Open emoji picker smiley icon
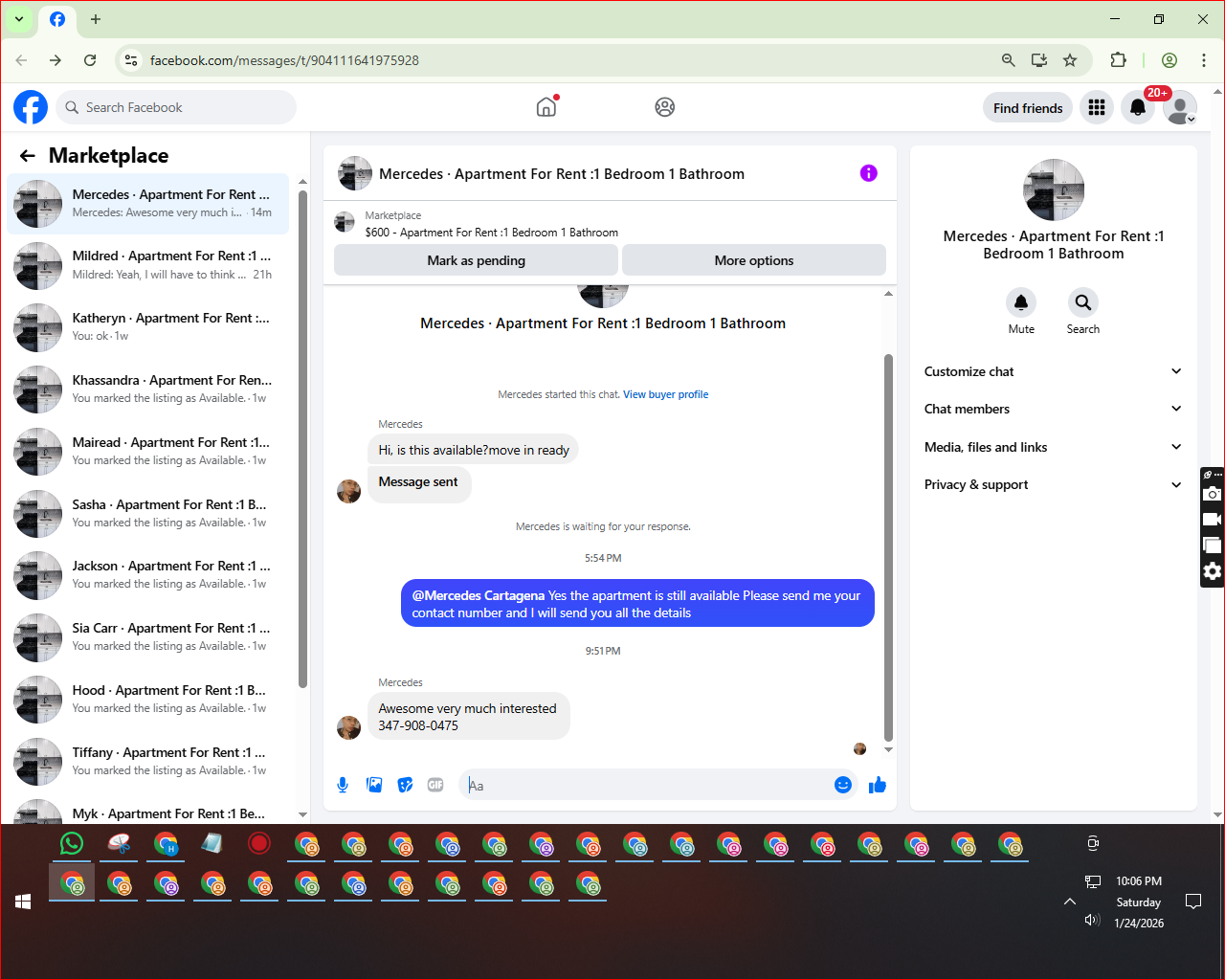This screenshot has height=980, width=1225. point(843,785)
